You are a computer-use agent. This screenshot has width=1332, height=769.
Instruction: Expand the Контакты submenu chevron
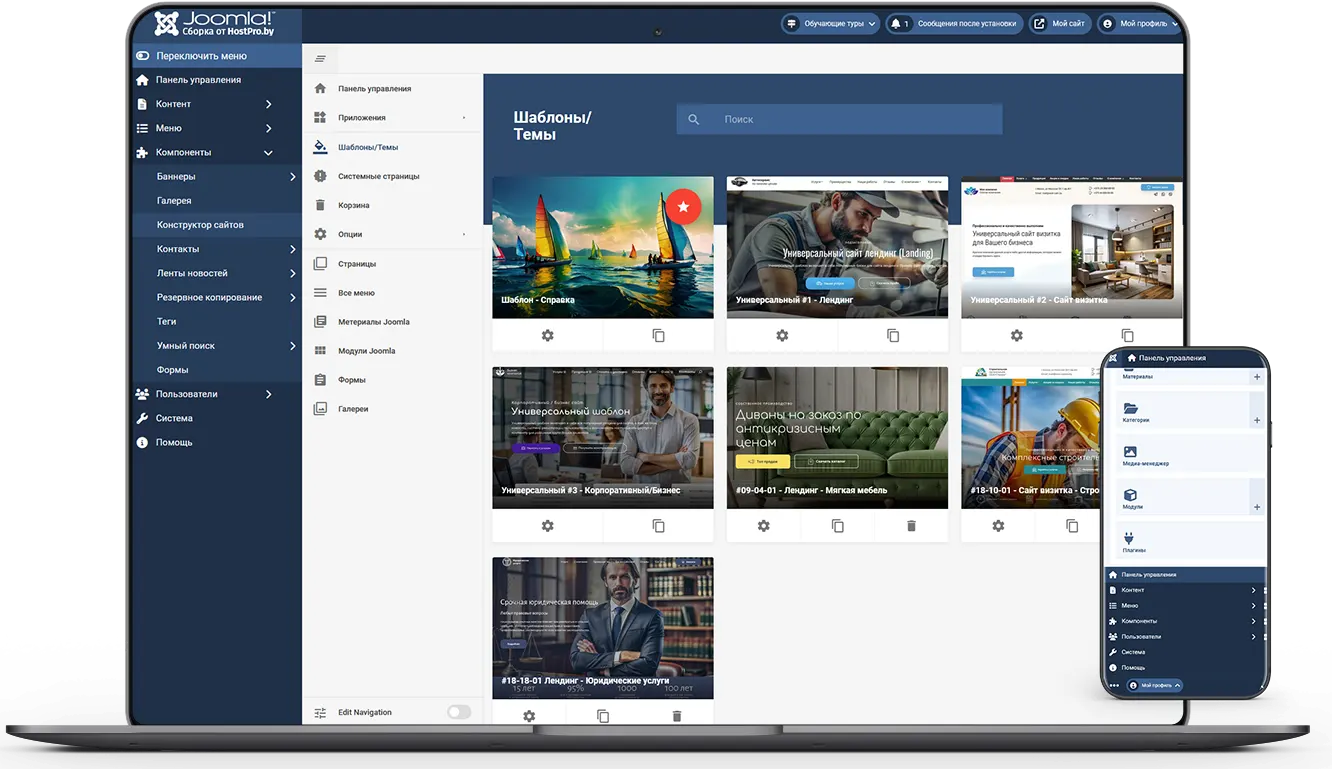(292, 249)
